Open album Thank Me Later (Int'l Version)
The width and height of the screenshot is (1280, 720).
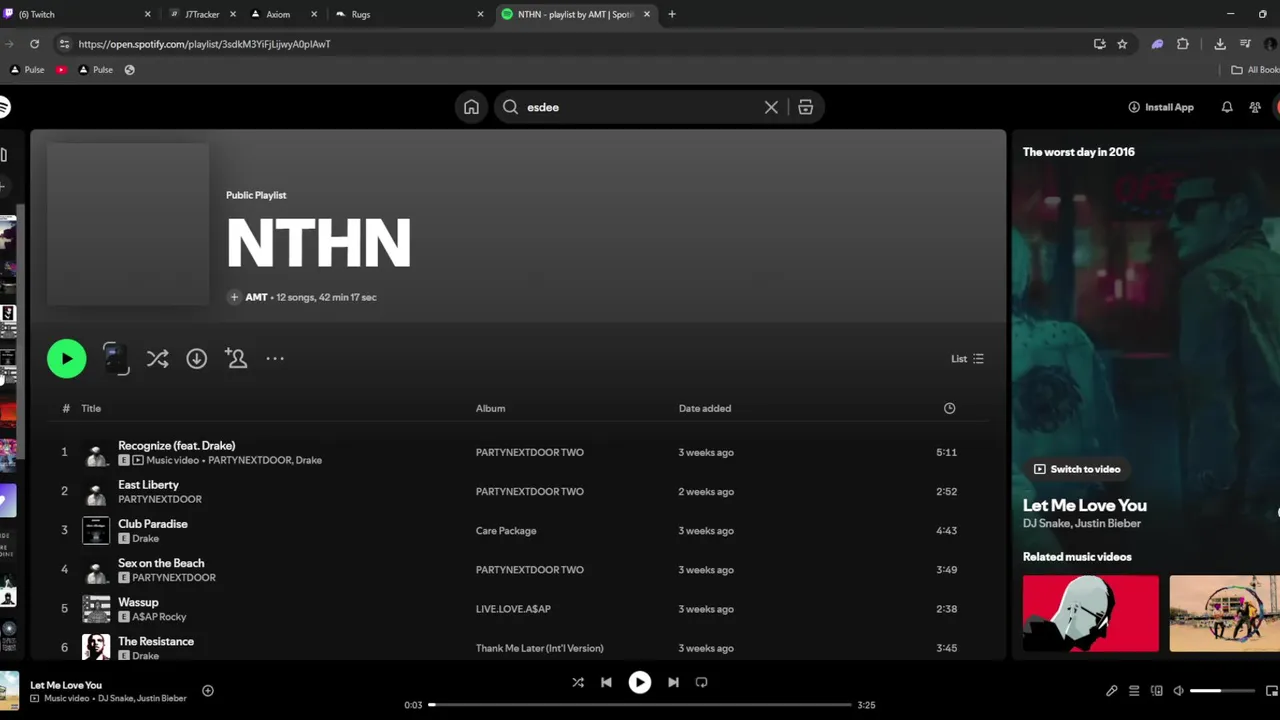tap(539, 648)
